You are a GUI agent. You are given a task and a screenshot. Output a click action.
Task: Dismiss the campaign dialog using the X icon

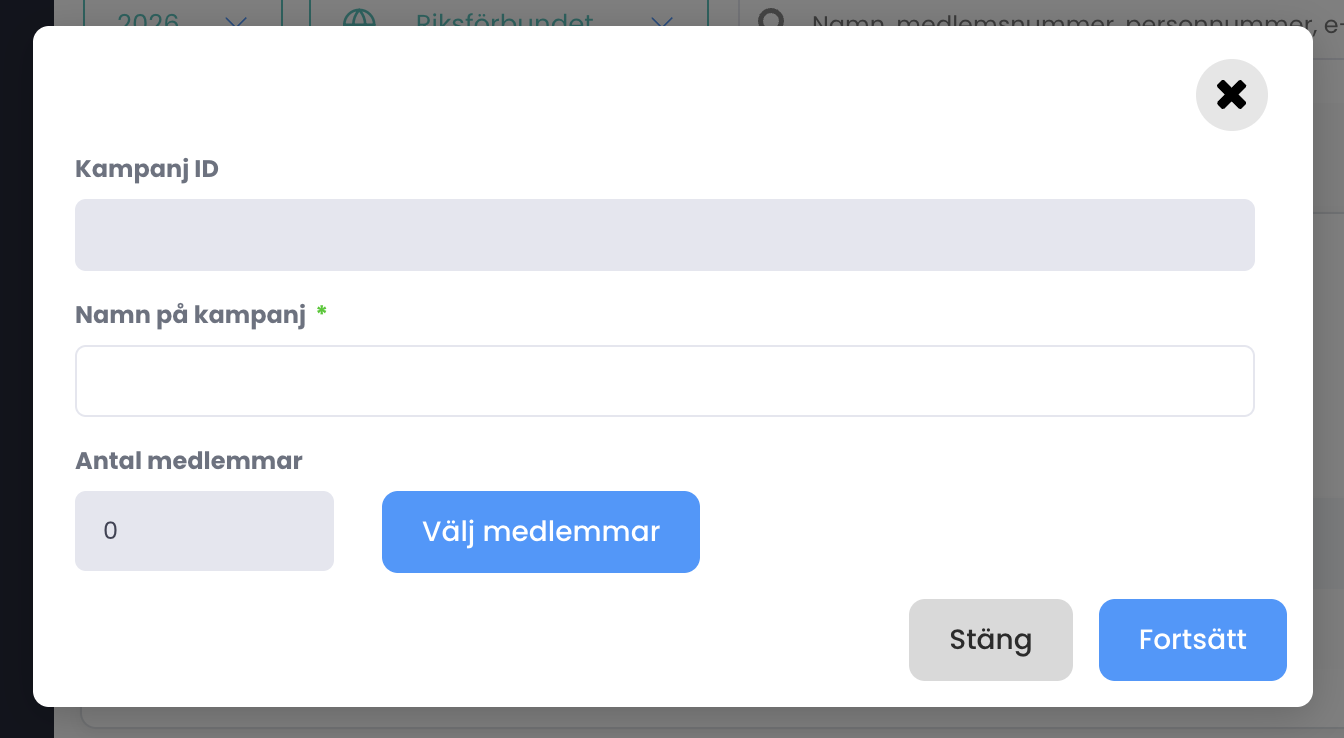click(1231, 94)
